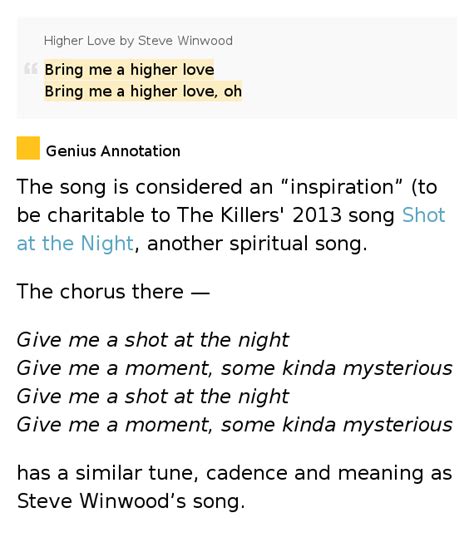Click "Steve Winwood's song." closing text
This screenshot has width=474, height=552.
pyautogui.click(x=131, y=501)
